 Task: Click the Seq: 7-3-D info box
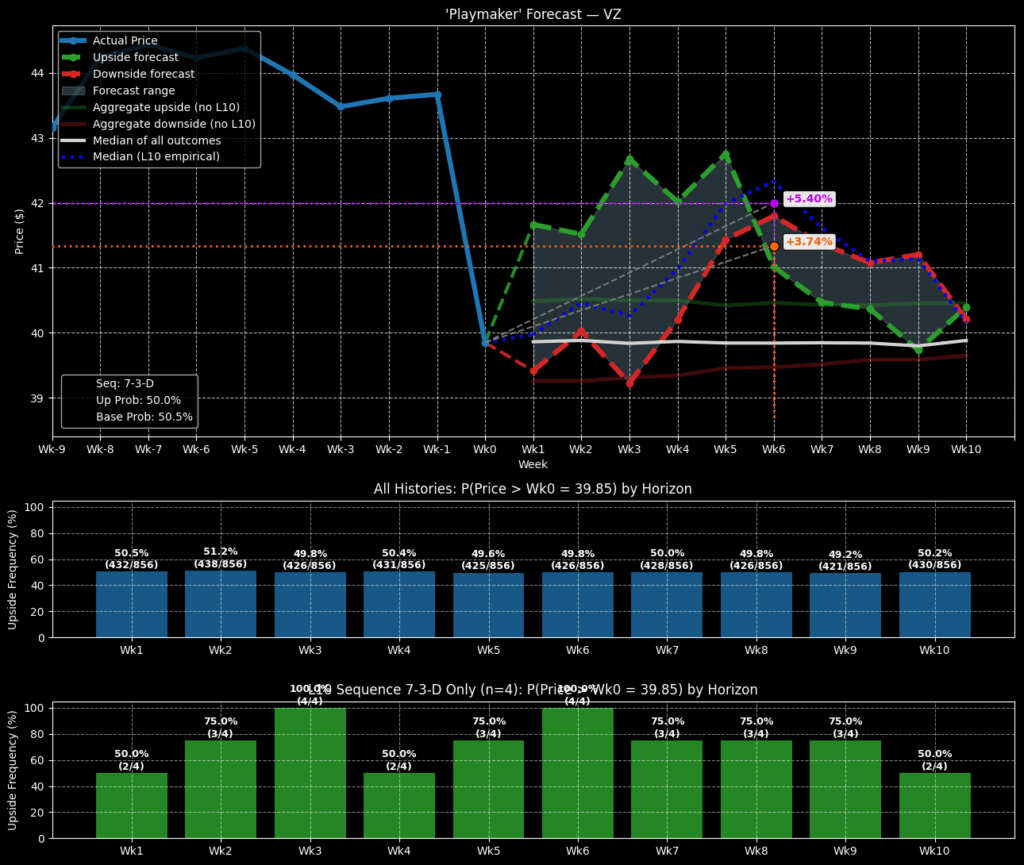[x=130, y=400]
